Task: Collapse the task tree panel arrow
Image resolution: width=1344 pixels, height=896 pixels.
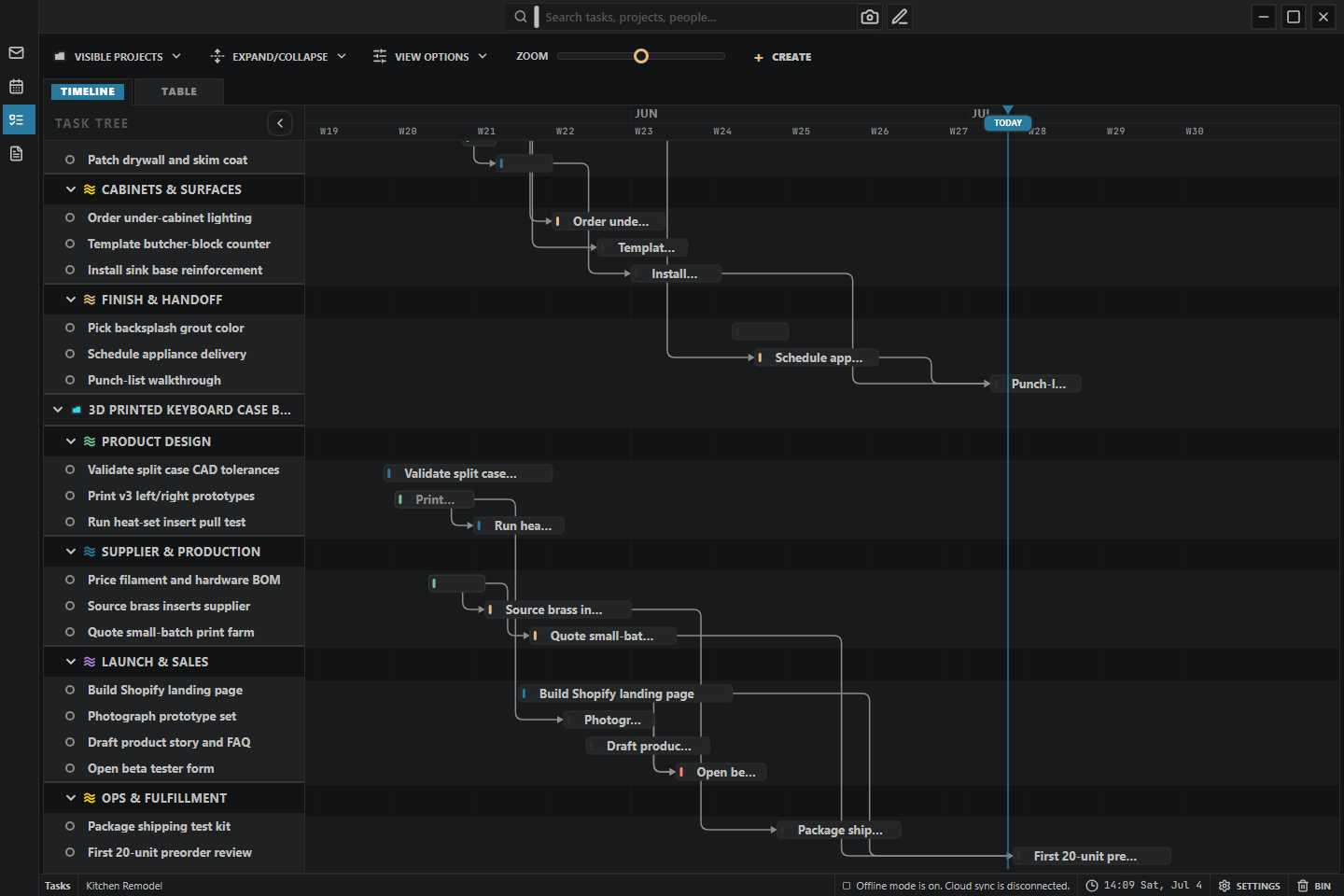Action: coord(280,123)
